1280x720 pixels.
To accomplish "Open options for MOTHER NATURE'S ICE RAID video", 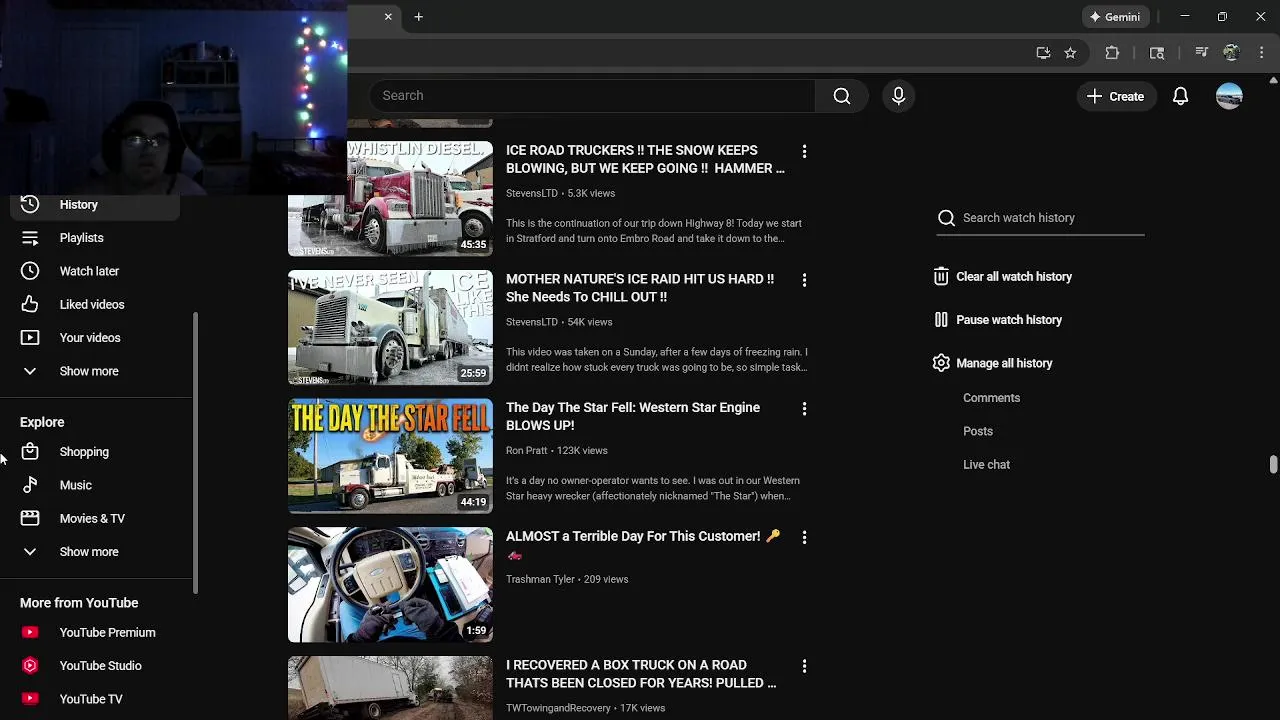I will (804, 280).
